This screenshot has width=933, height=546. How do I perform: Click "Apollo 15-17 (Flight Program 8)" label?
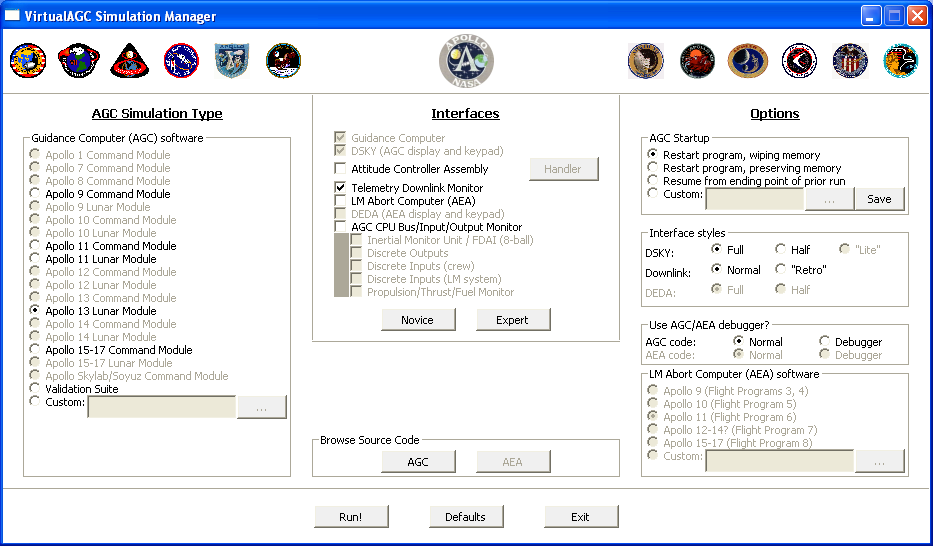(738, 443)
